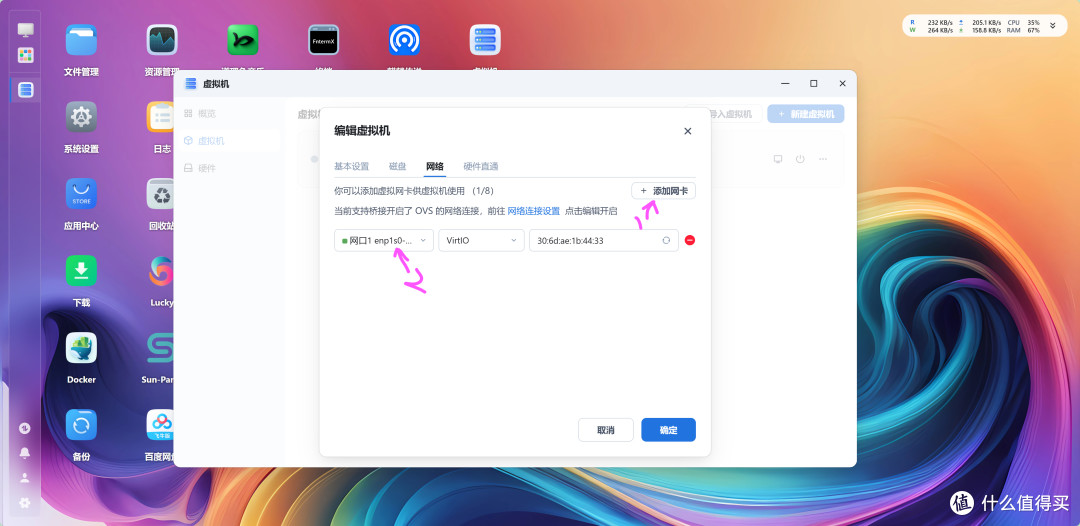This screenshot has height=526, width=1080.
Task: Open the app grid launcher in dock
Action: [x=25, y=55]
